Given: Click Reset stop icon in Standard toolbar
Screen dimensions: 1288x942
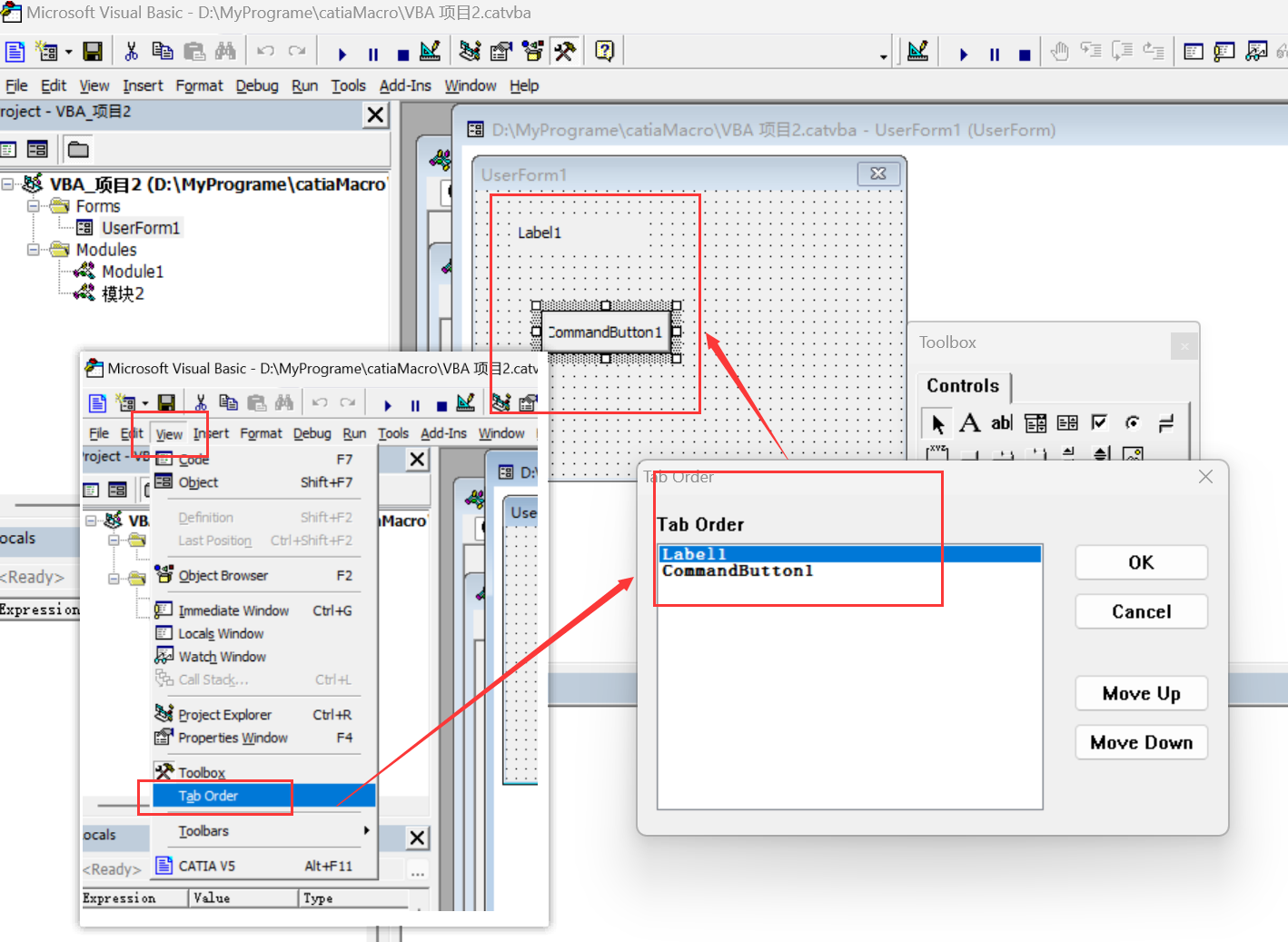Looking at the screenshot, I should (403, 55).
